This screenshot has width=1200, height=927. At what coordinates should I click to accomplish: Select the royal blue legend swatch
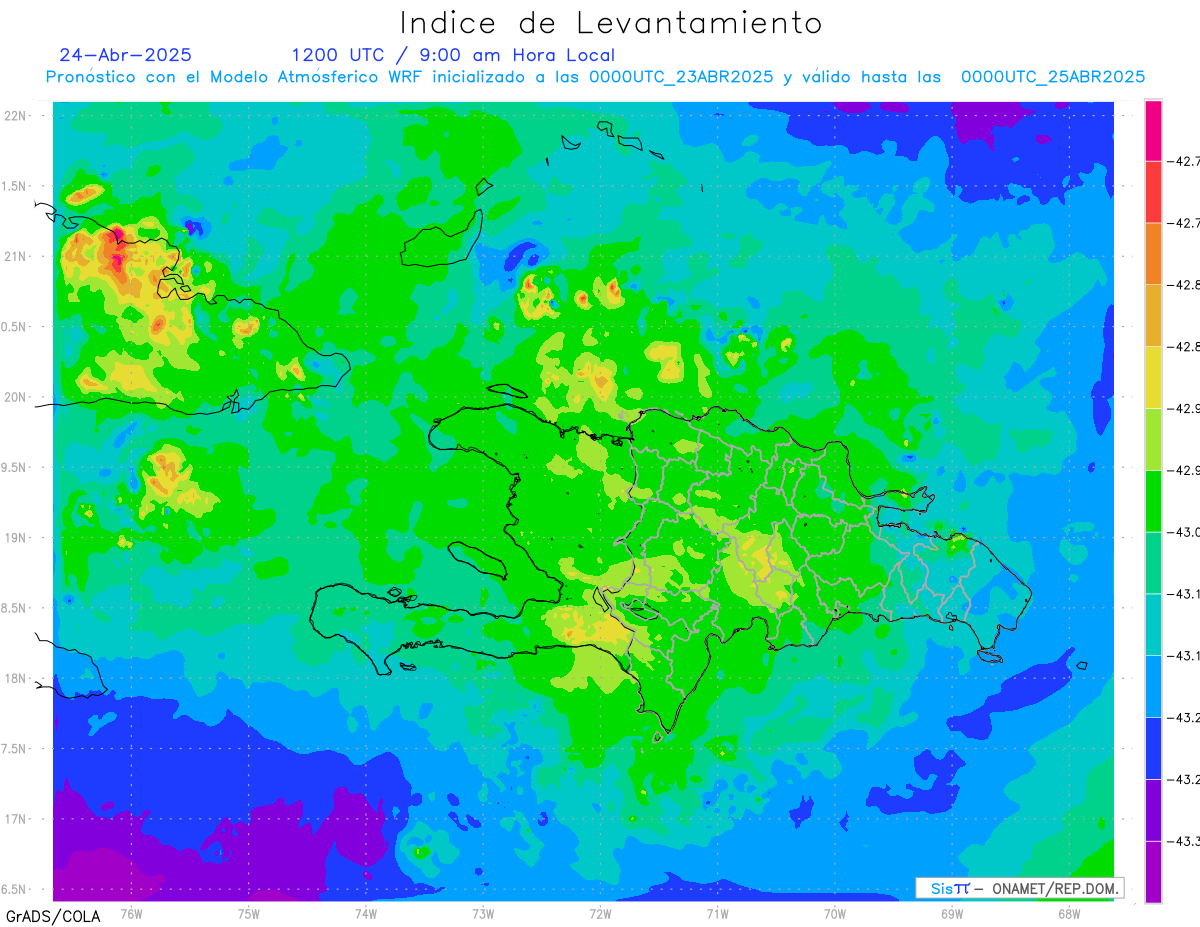[x=1153, y=749]
